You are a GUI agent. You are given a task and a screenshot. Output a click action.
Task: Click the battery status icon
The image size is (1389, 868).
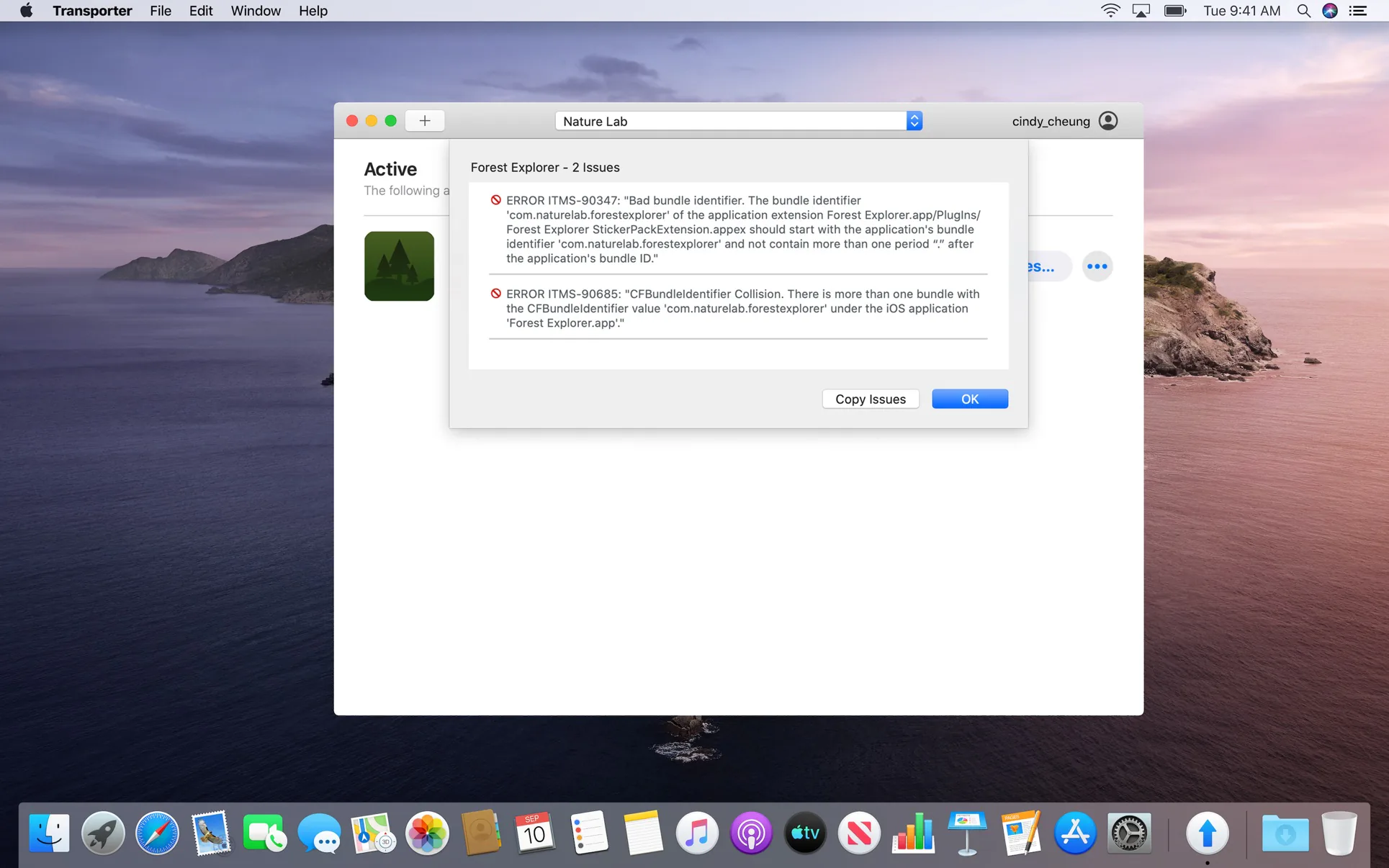click(x=1175, y=11)
